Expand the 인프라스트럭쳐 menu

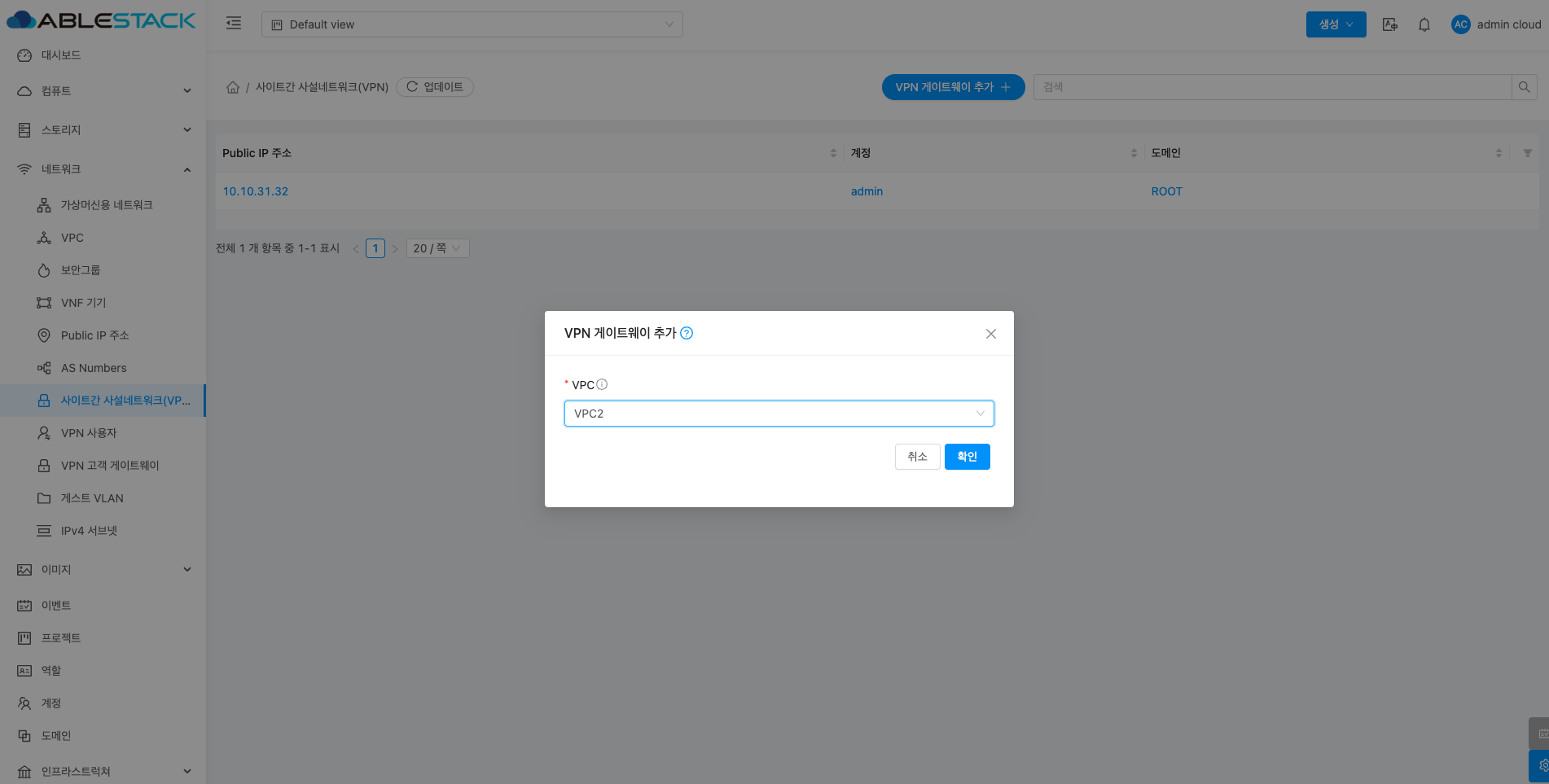(103, 771)
